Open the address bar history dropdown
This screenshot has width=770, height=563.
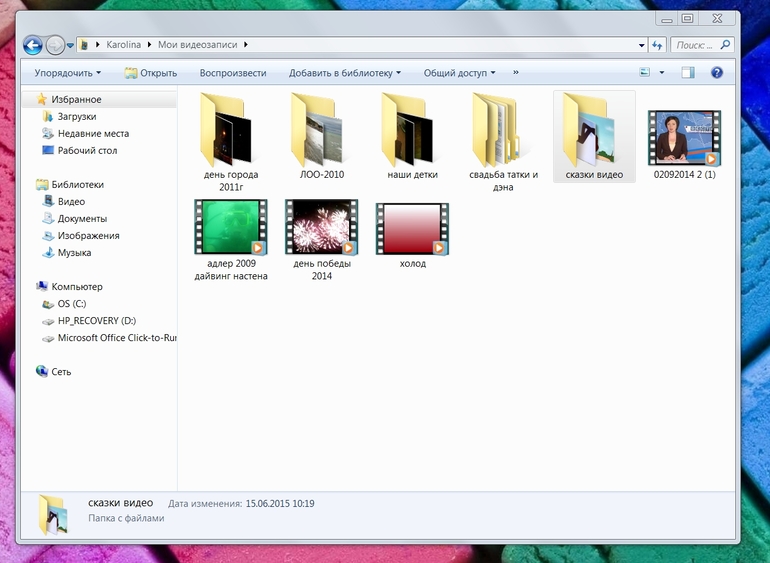point(641,45)
